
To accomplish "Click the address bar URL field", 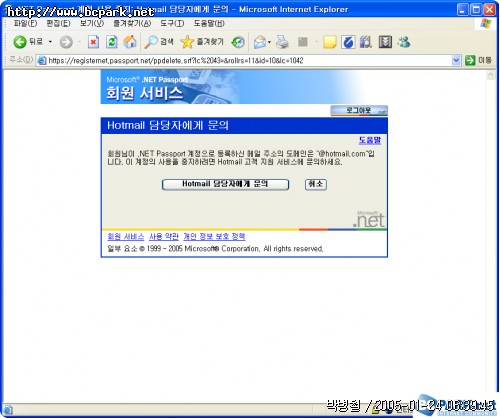I will 248,61.
